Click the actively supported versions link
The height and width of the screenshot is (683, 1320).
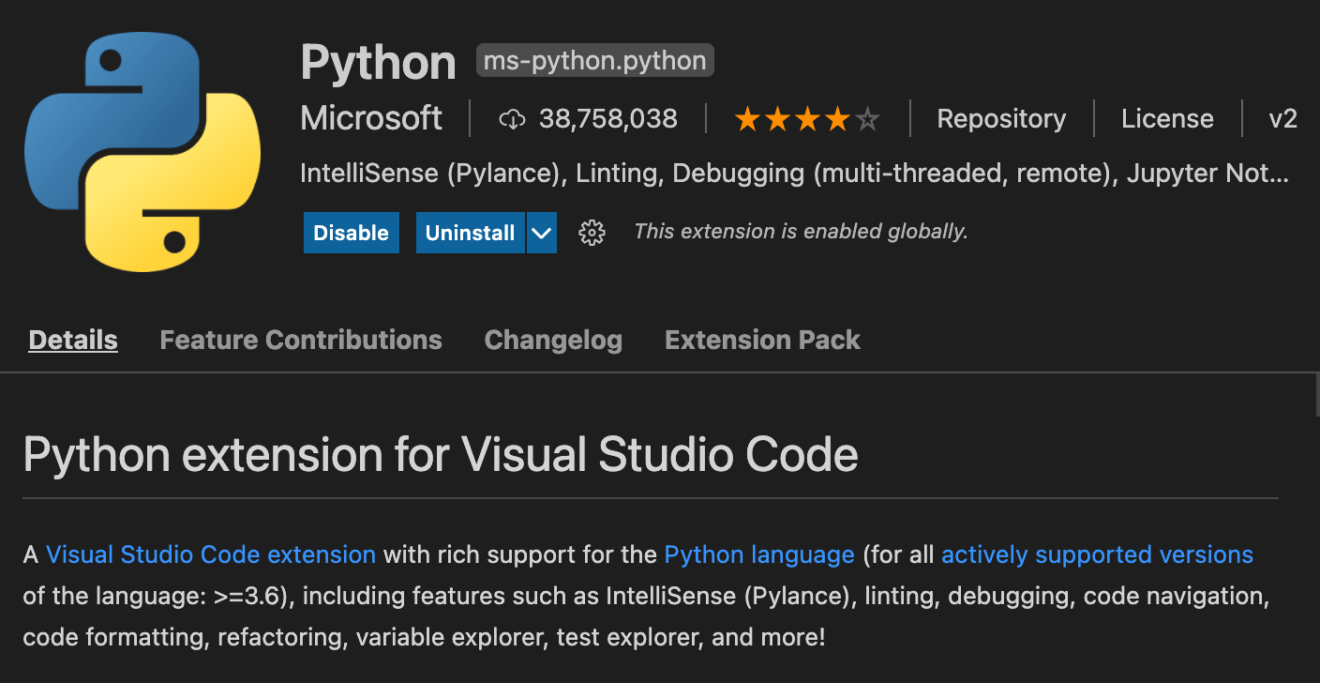pos(1097,554)
